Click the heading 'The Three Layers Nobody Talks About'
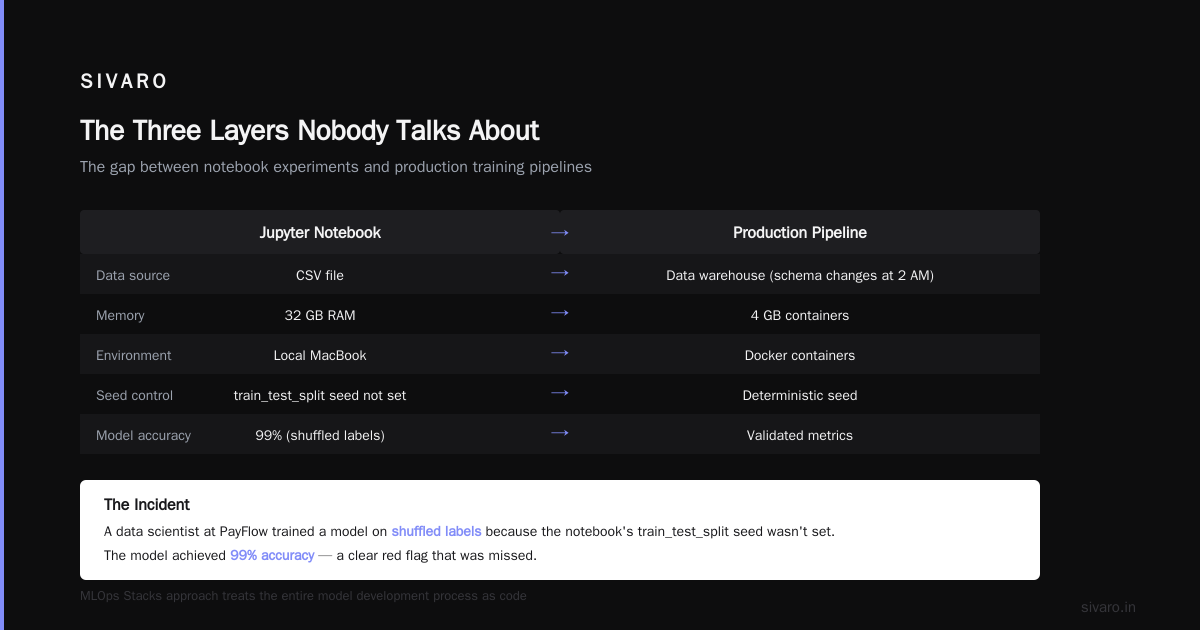The image size is (1200, 630). (310, 131)
